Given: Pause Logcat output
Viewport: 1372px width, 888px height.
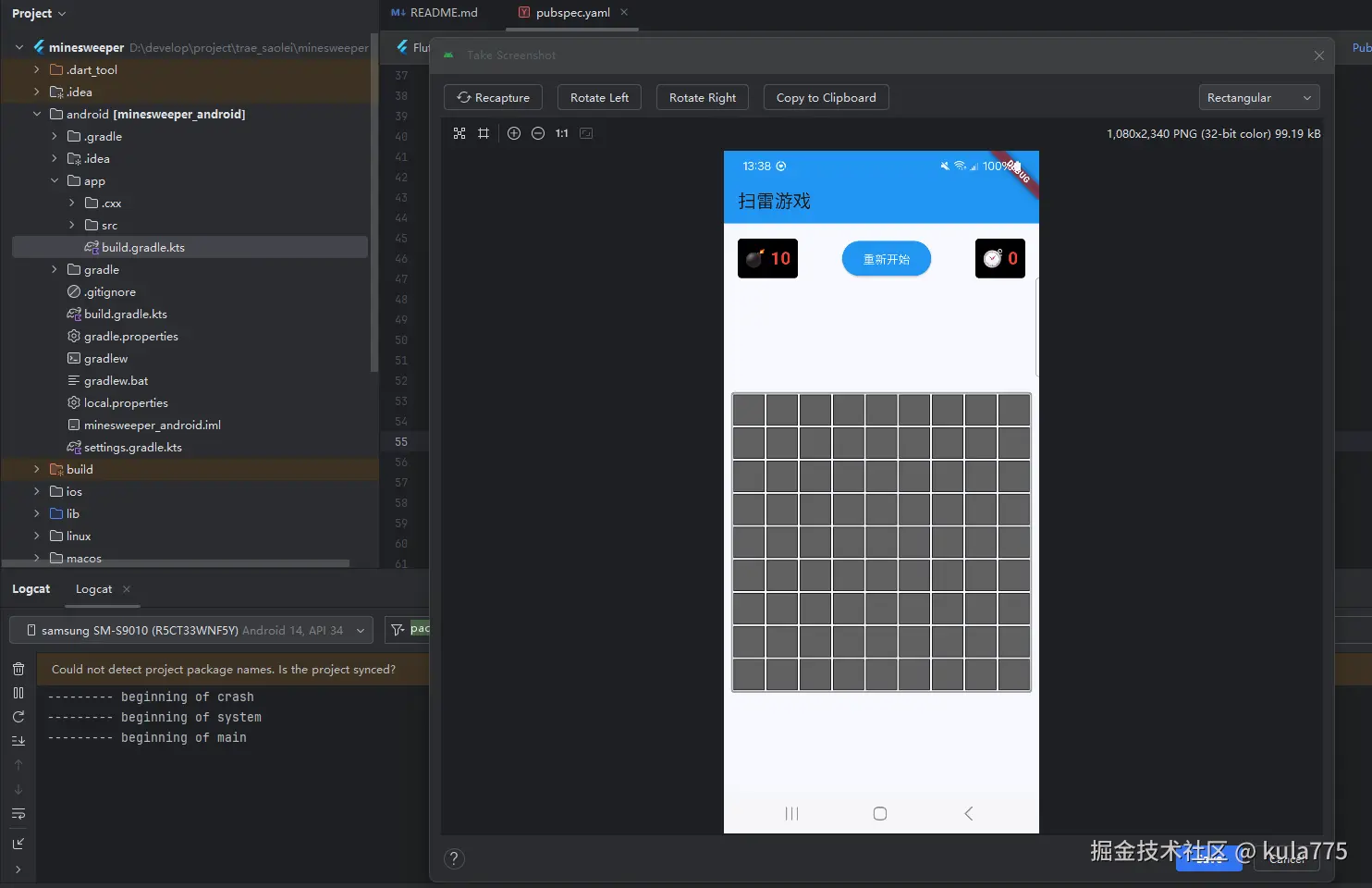Looking at the screenshot, I should coord(18,693).
